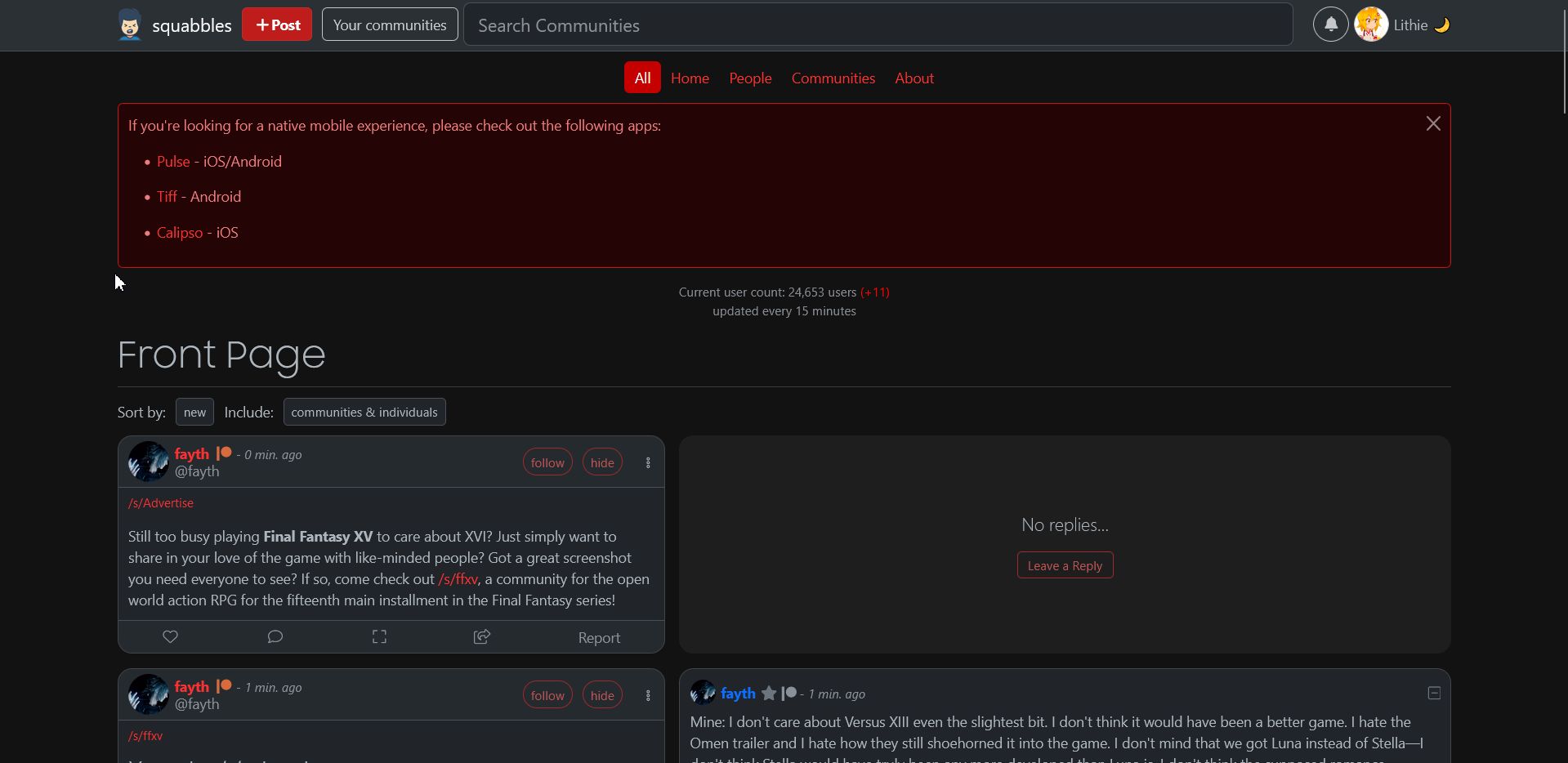Open fayth's name in the reply panel

pos(738,693)
